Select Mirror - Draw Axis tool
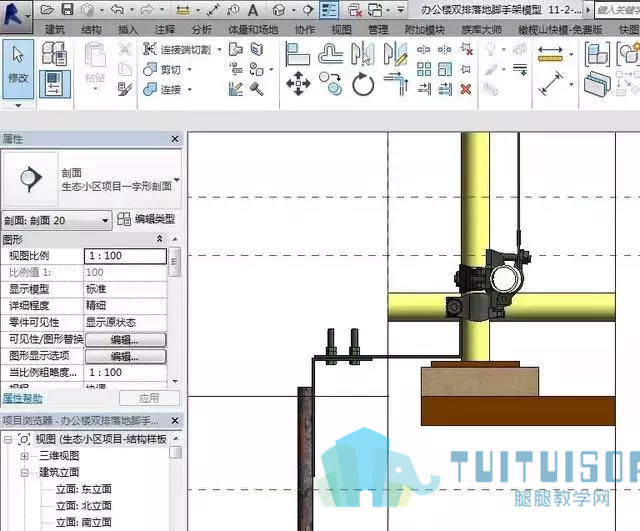The image size is (640, 531). click(396, 54)
